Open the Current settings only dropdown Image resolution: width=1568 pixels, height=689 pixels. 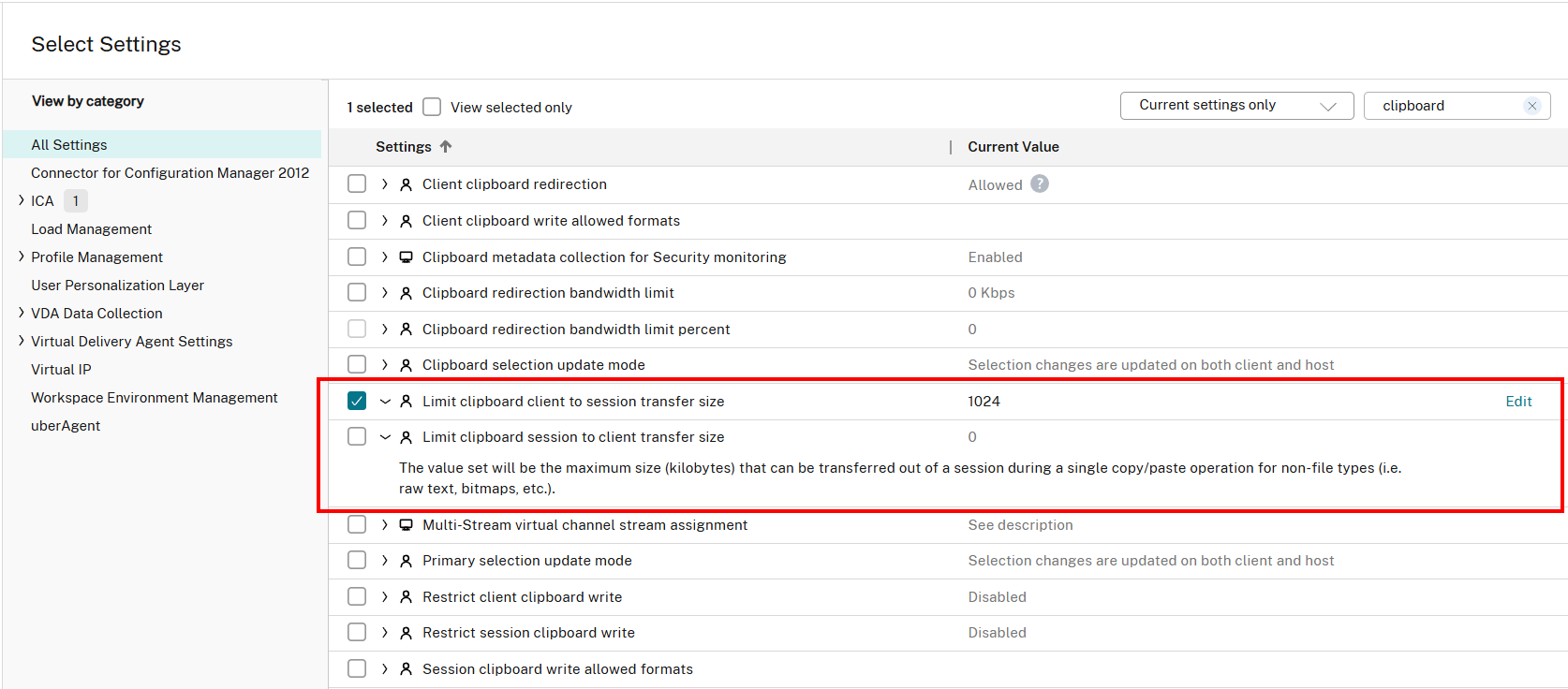(1236, 106)
